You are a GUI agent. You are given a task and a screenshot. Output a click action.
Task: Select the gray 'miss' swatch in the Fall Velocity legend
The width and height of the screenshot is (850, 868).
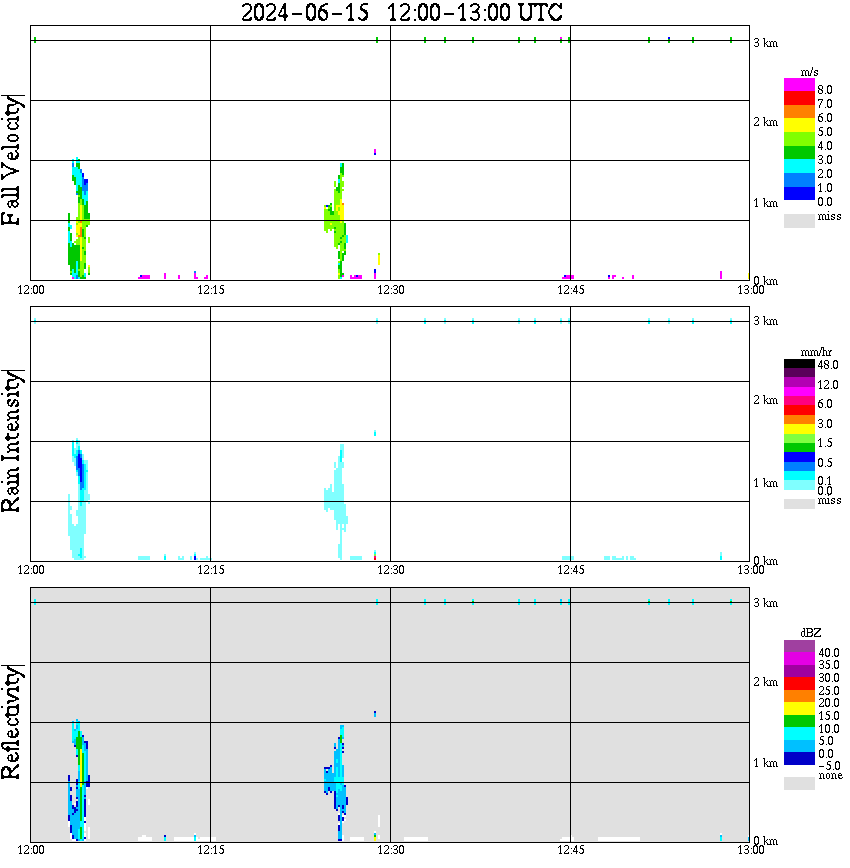(799, 221)
